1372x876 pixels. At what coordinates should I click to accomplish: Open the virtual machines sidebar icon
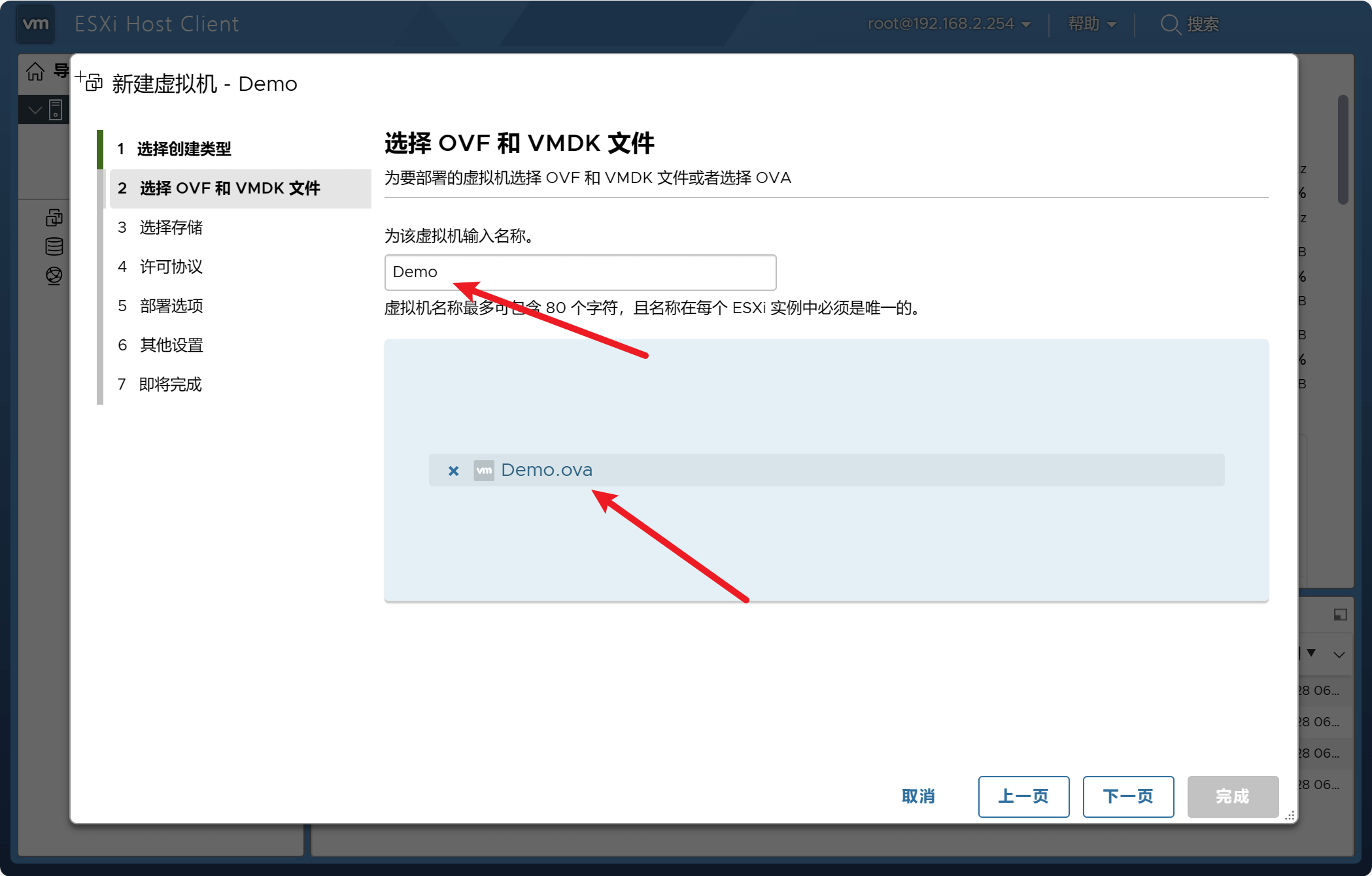pyautogui.click(x=54, y=218)
